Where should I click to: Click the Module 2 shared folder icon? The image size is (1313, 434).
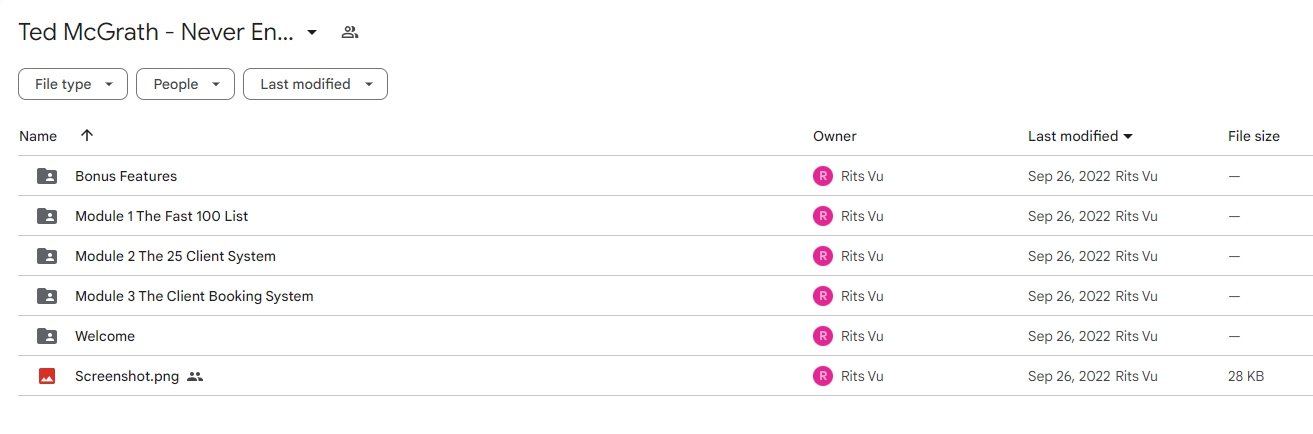coord(47,256)
